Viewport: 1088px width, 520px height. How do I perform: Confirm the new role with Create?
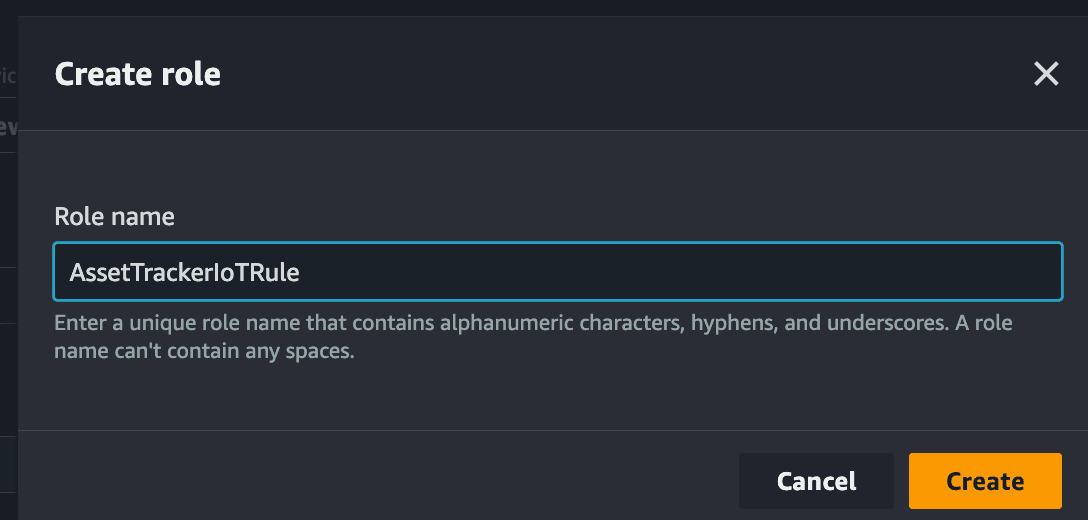pyautogui.click(x=985, y=481)
